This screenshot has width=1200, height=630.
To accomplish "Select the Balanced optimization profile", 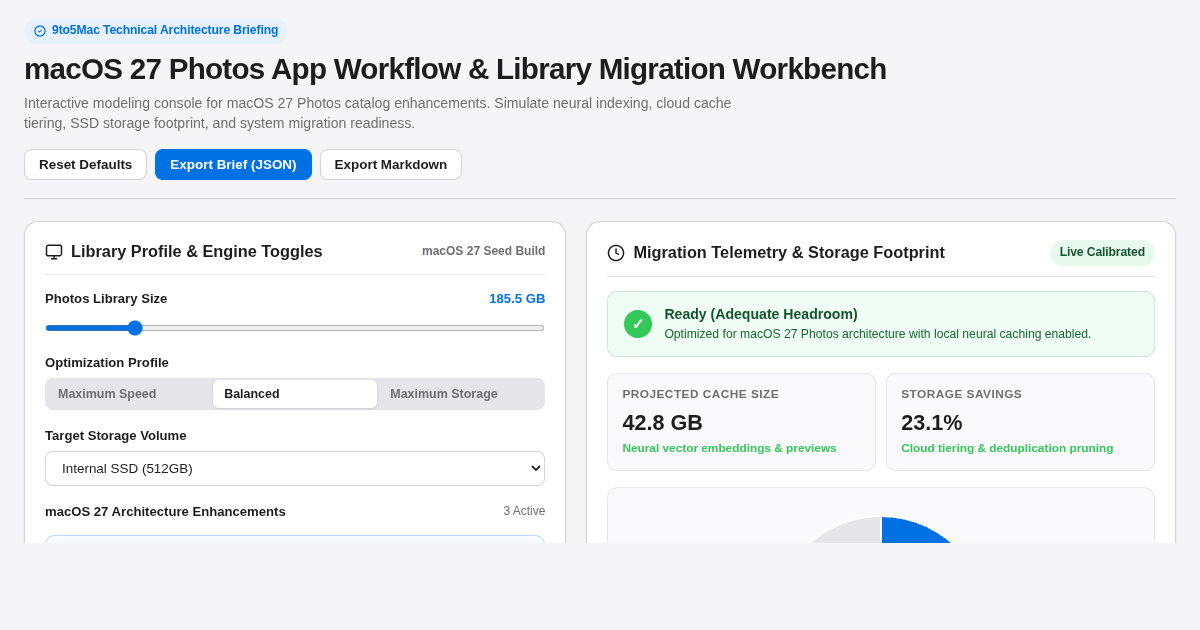I will 295,394.
